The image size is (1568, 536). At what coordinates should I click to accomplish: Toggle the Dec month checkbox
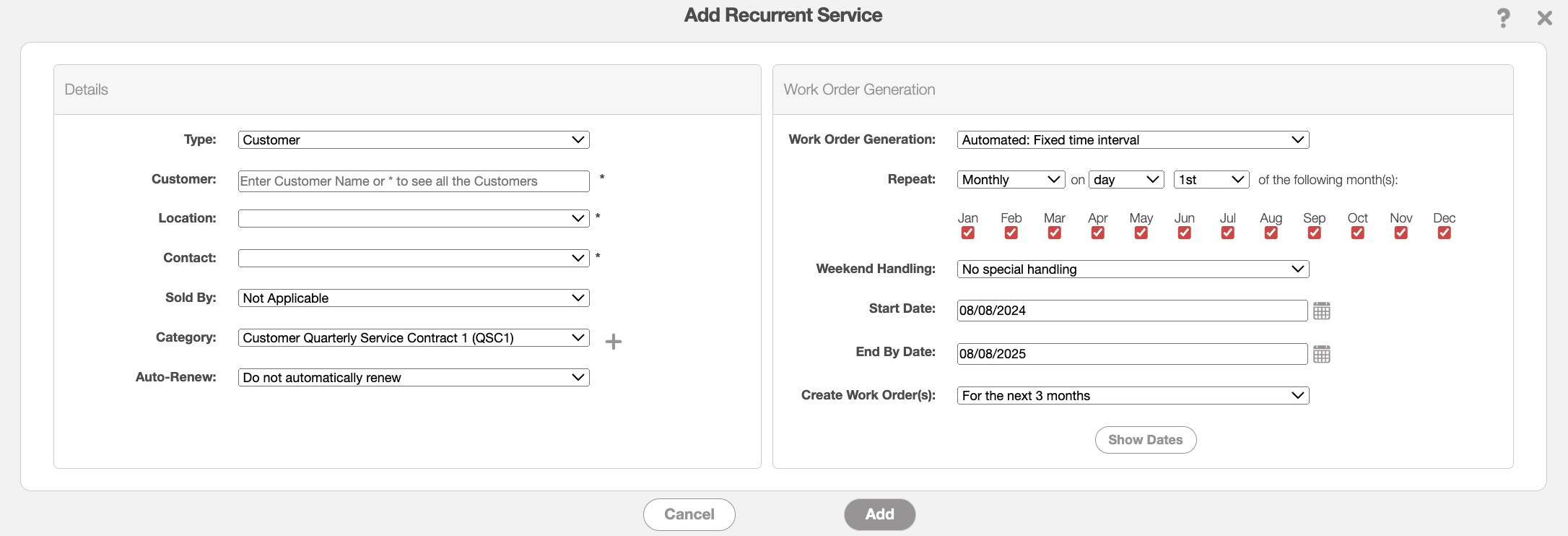(x=1444, y=233)
